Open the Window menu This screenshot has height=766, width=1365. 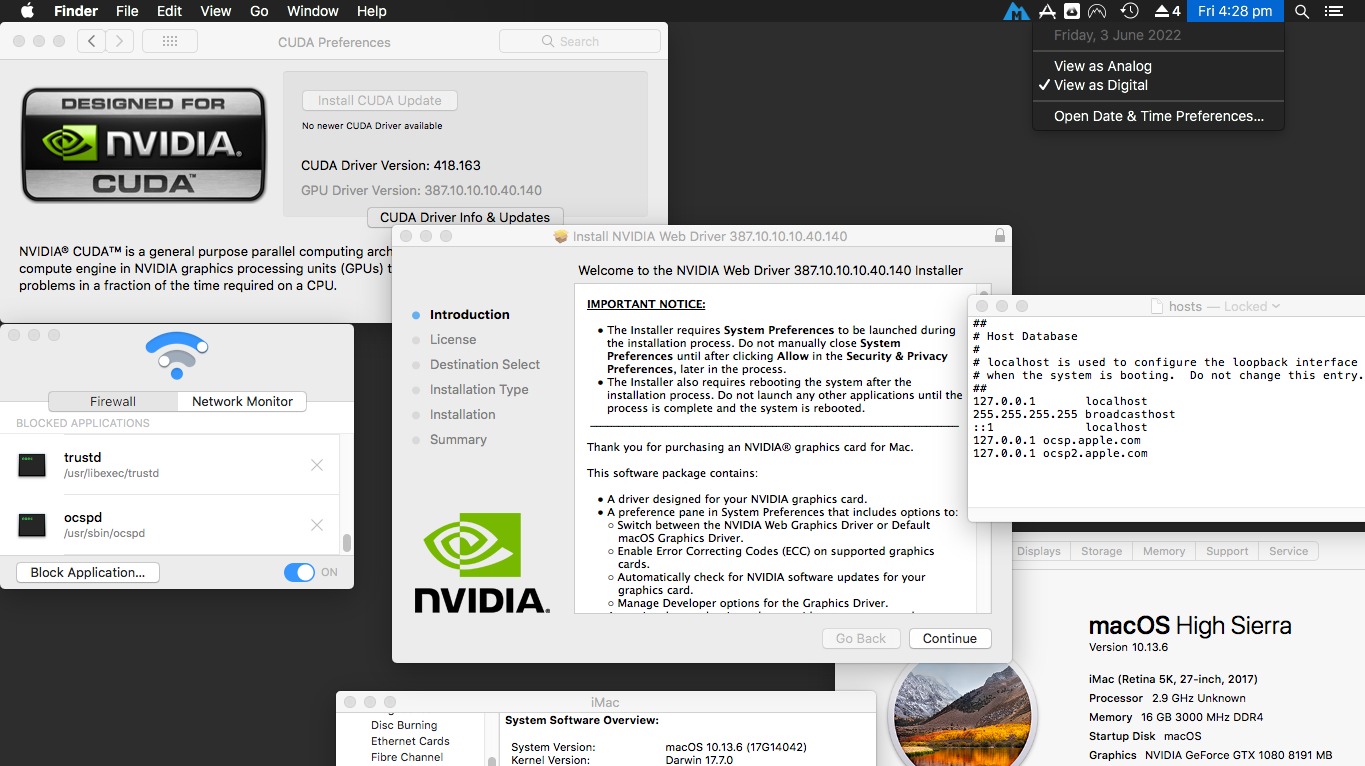pos(312,11)
